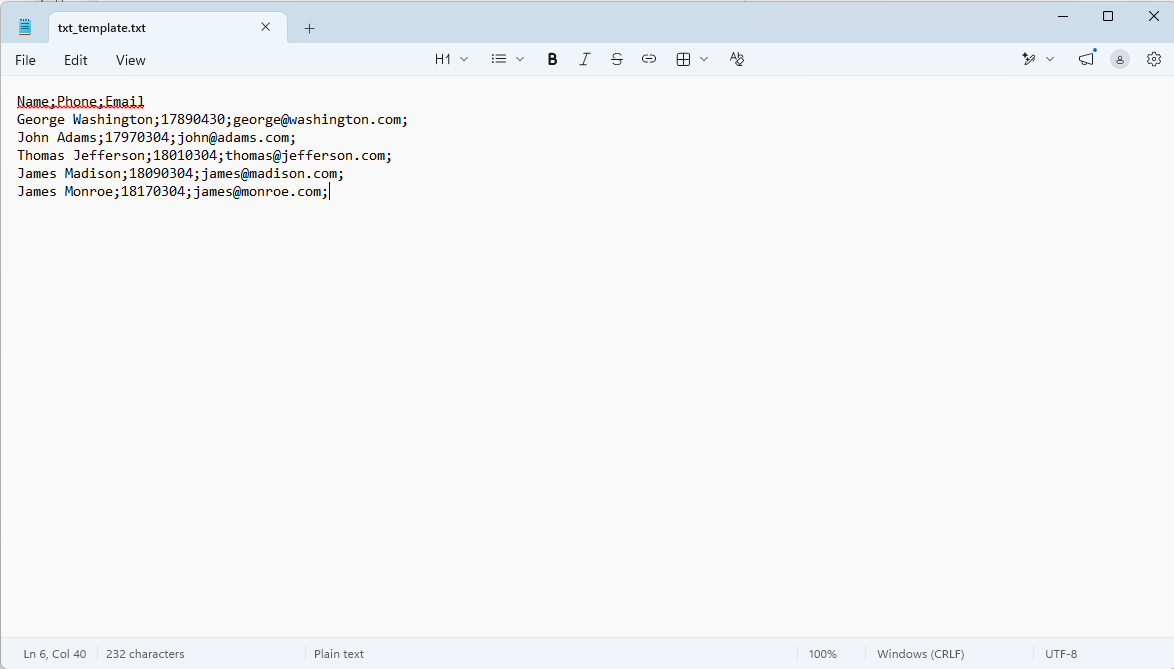Screen dimensions: 1174x669
Task: Click the James Madison line
Action: pos(180,174)
